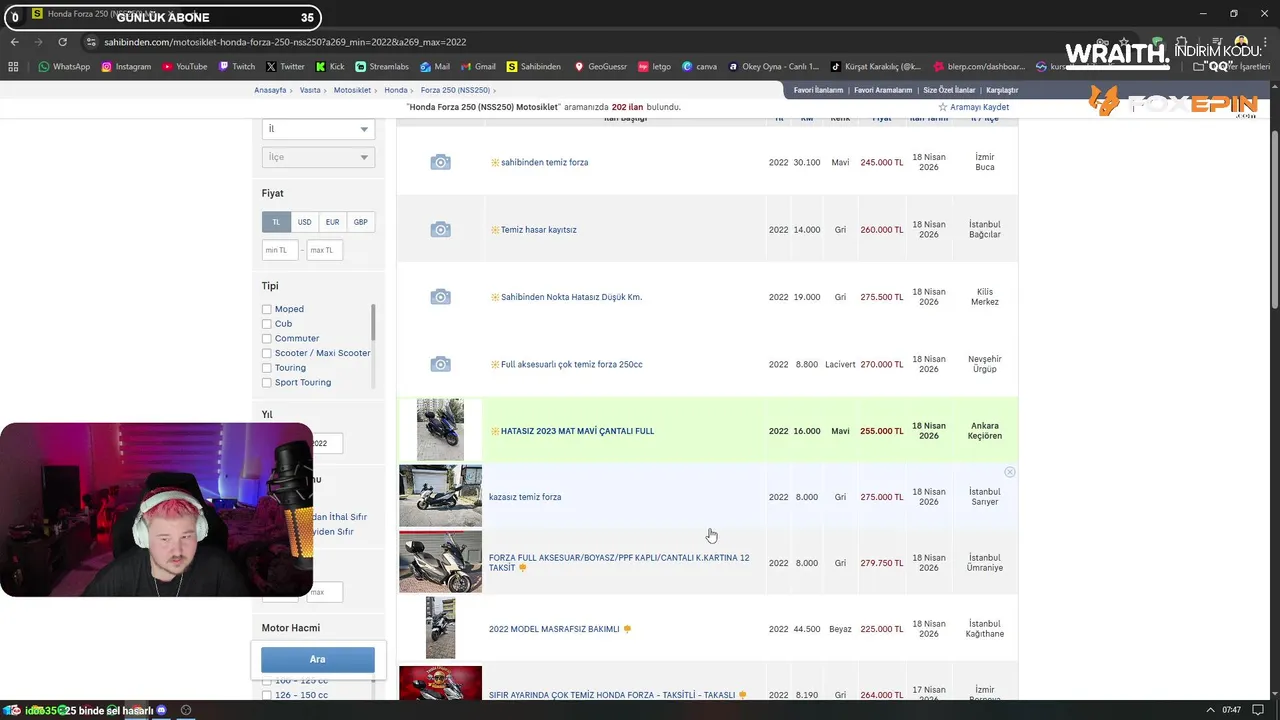The width and height of the screenshot is (1280, 720).
Task: Open the Windows notification center icon
Action: [1258, 710]
